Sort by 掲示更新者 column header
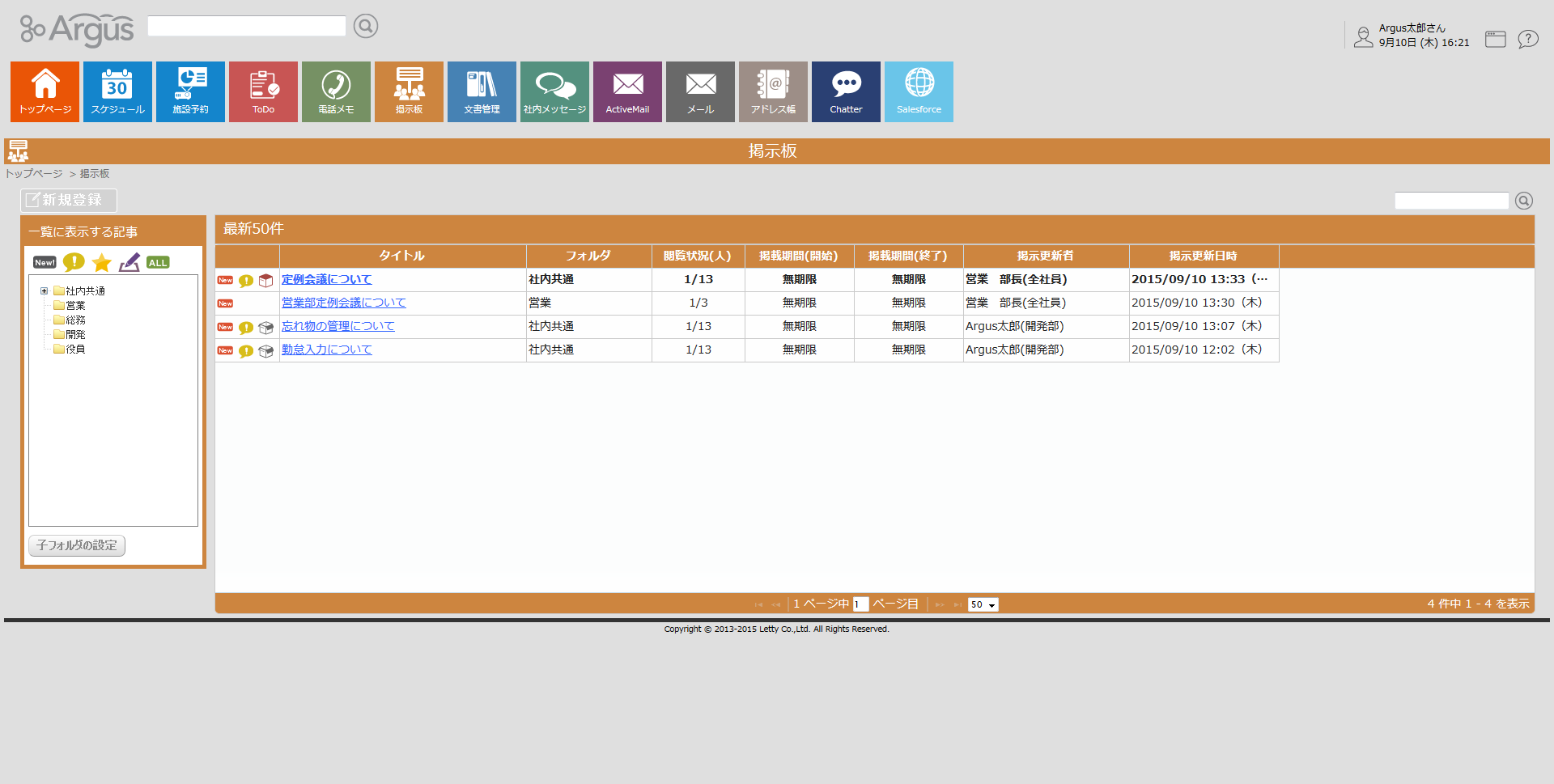 point(1046,256)
